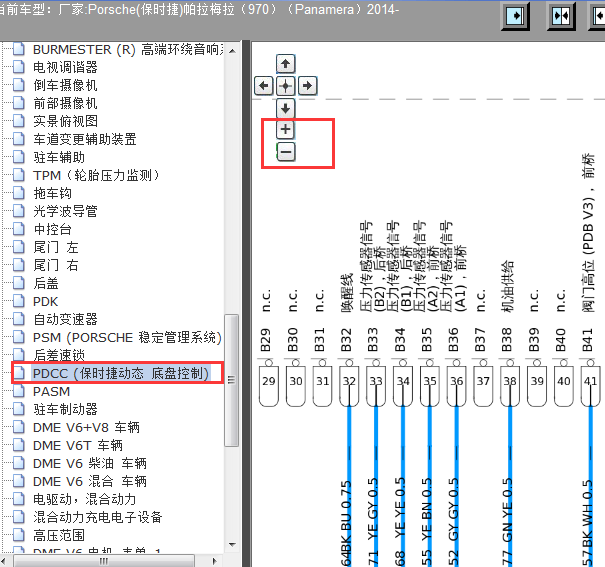The width and height of the screenshot is (605, 567).
Task: Click the document icon beside 拖车钩
Action: 19,193
